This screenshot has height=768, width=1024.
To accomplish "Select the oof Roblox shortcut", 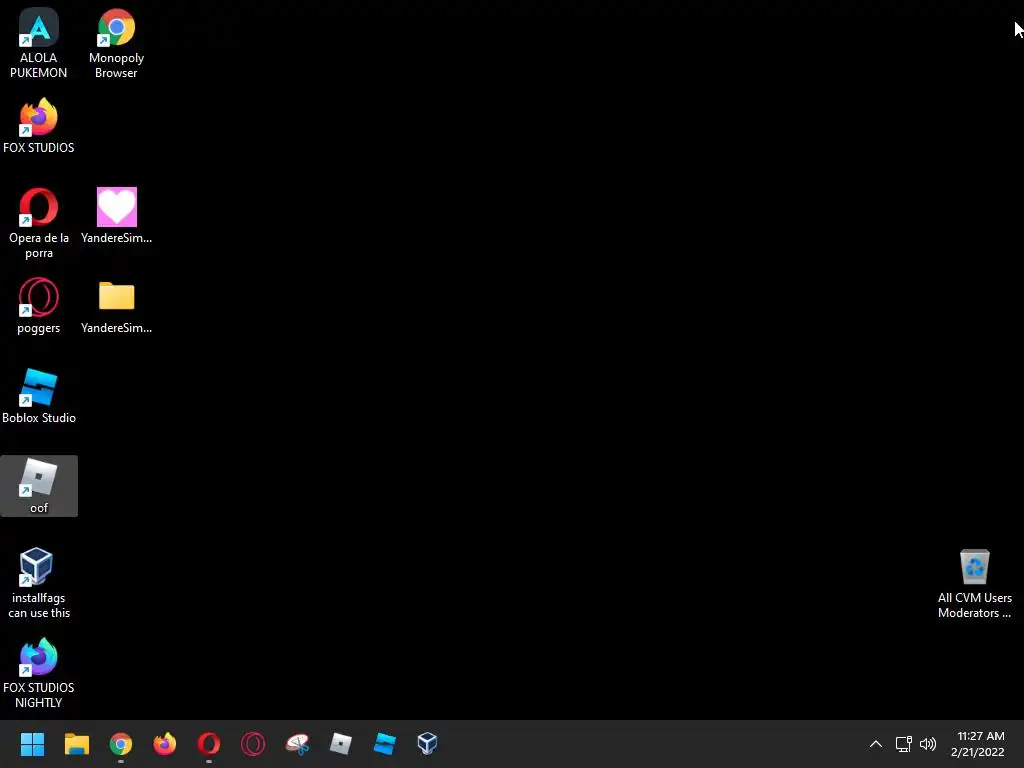I will click(39, 486).
